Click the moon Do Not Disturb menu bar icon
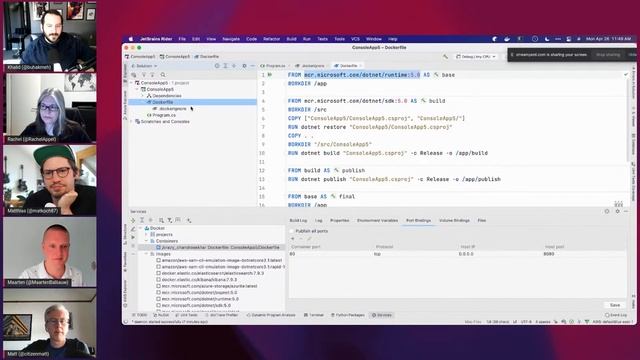640x360 pixels. (547, 39)
